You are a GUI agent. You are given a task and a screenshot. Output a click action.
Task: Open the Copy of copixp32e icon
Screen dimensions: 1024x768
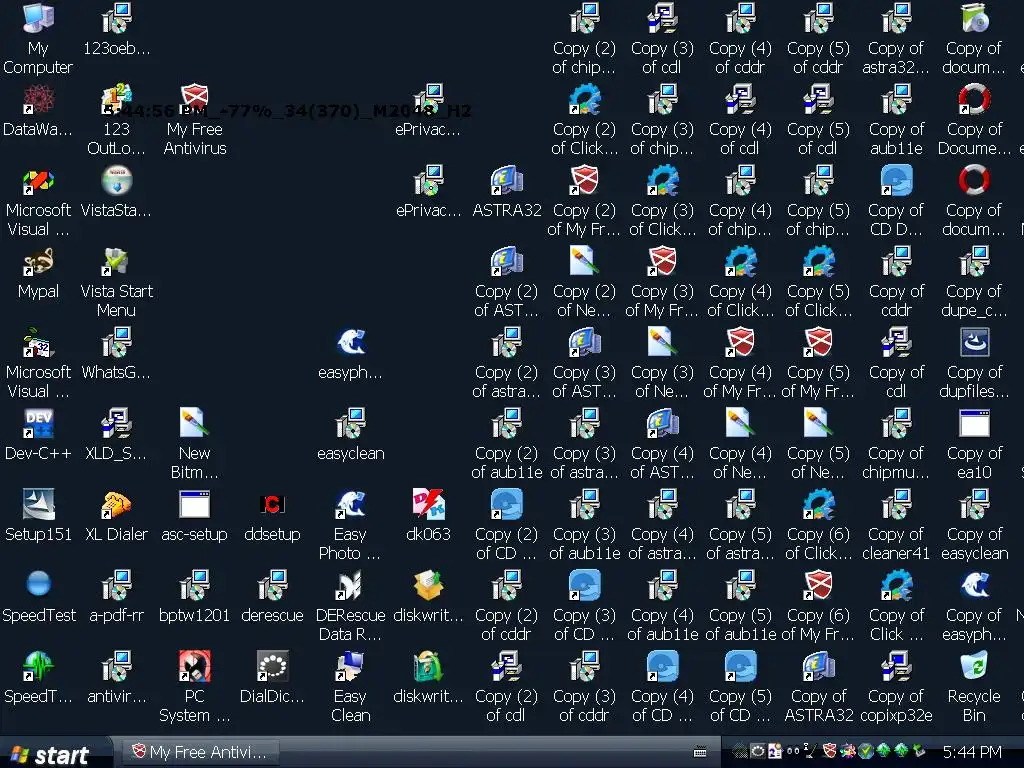896,666
